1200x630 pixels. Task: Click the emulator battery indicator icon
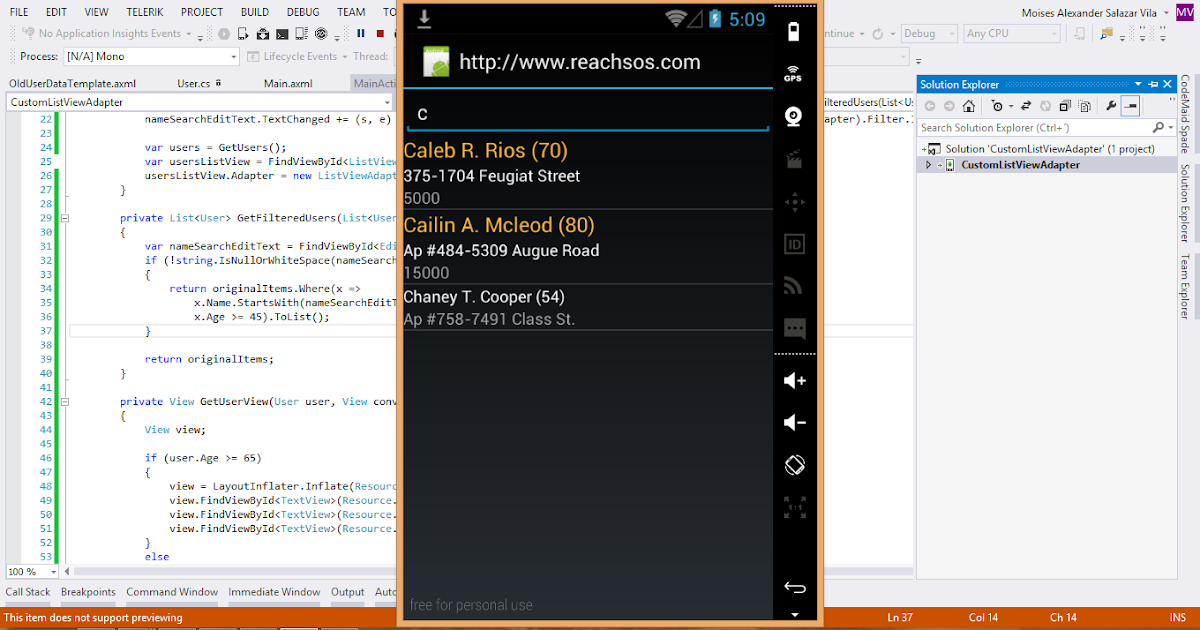pyautogui.click(x=793, y=31)
